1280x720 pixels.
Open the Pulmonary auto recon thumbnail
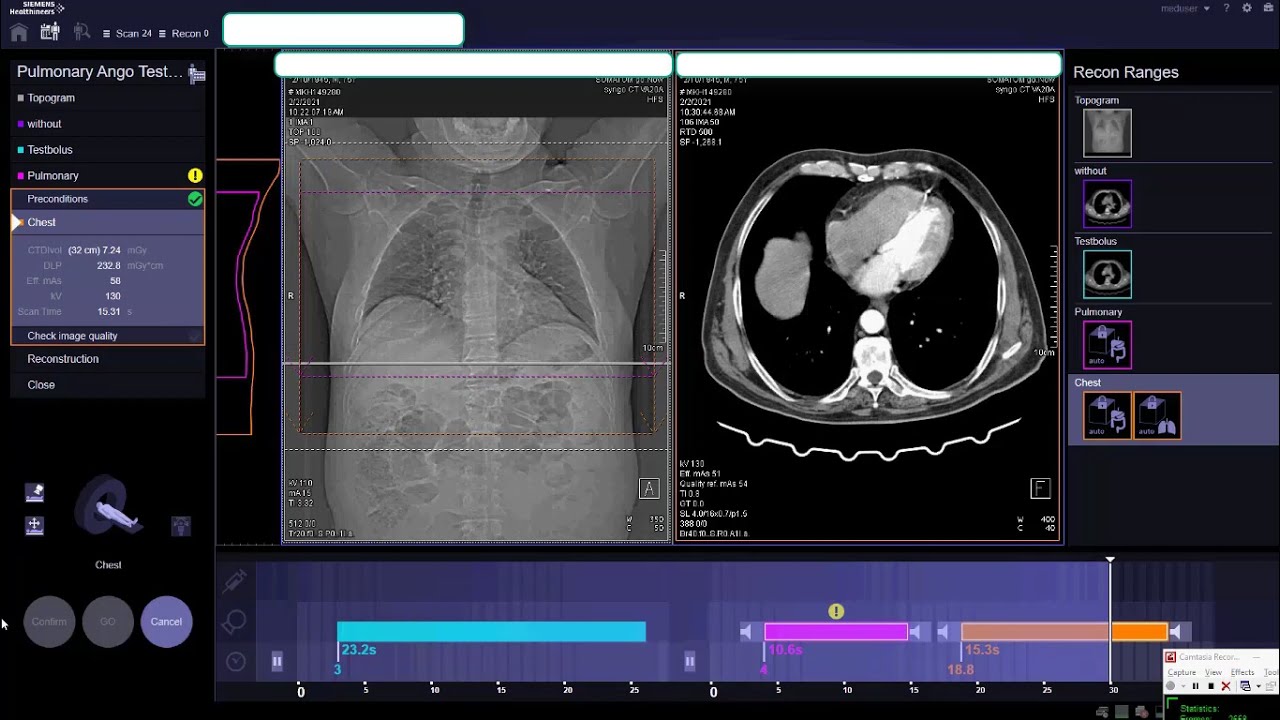coord(1107,345)
